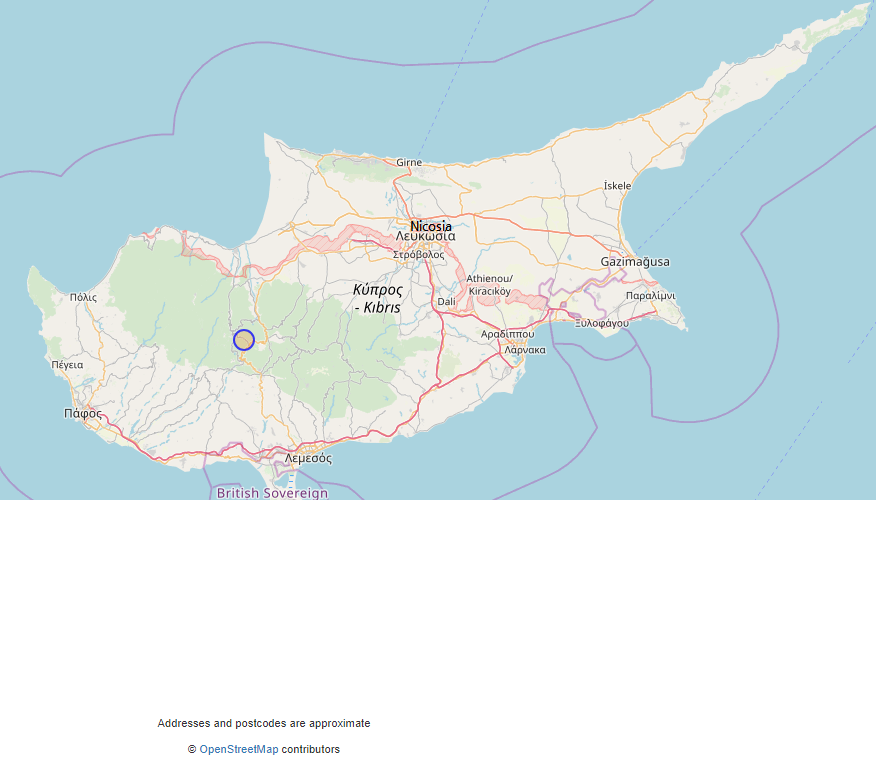Select the Στρόβολος label
This screenshot has width=876, height=759.
click(x=418, y=255)
